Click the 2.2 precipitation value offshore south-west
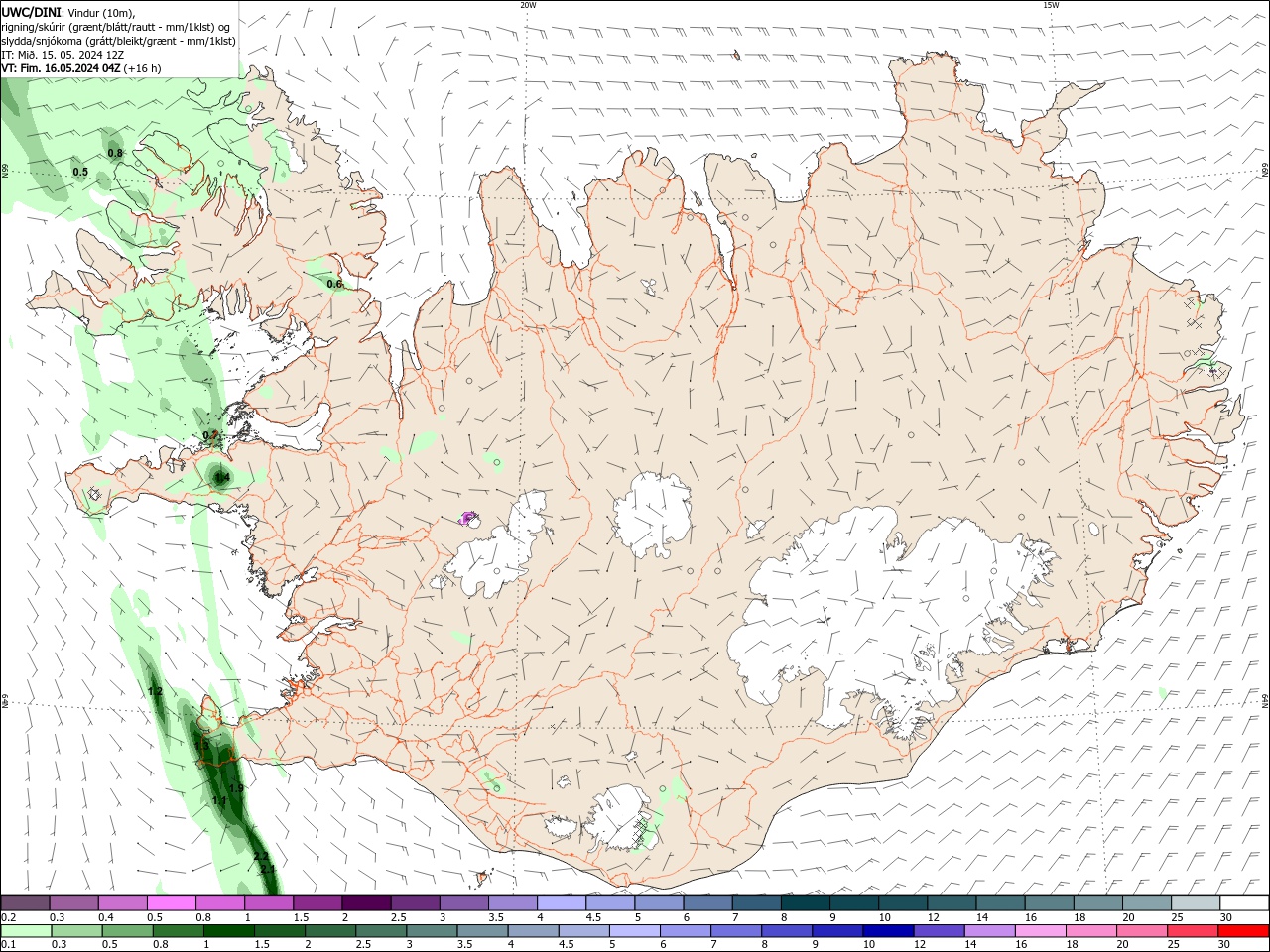The width and height of the screenshot is (1270, 952). pyautogui.click(x=261, y=856)
